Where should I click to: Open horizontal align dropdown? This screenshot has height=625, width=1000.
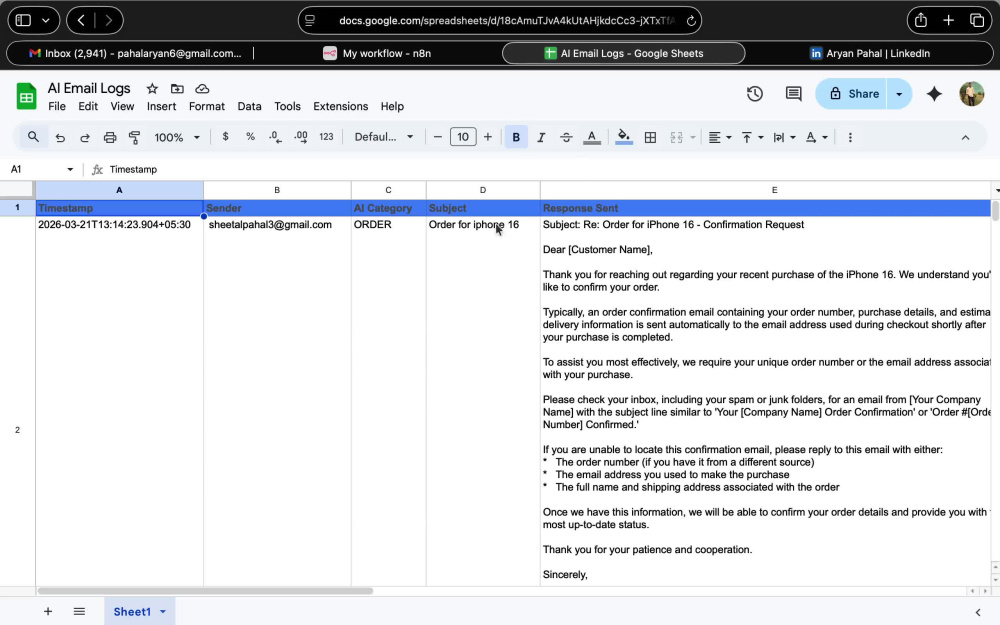(719, 137)
